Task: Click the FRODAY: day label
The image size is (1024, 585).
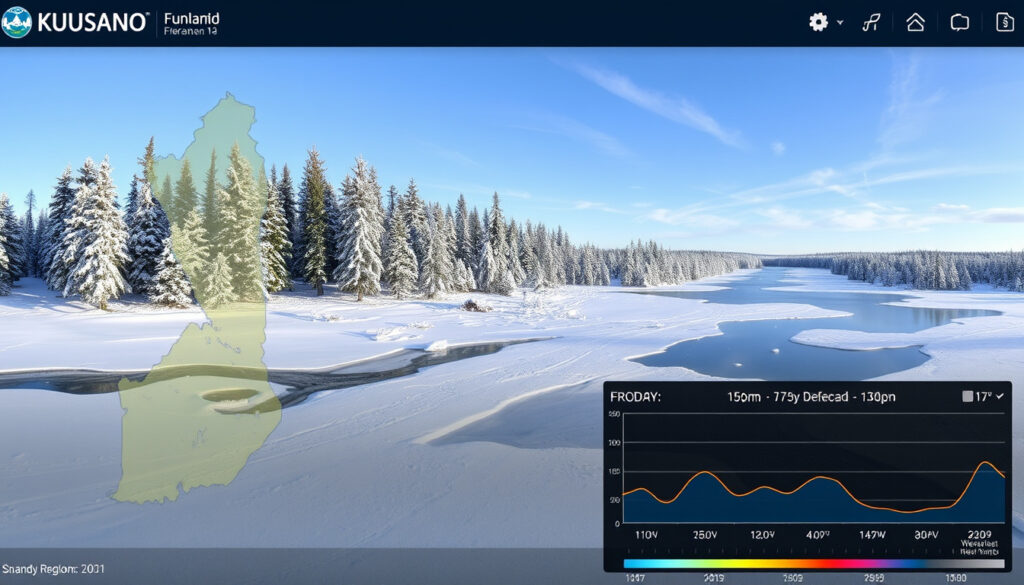Action: point(635,397)
